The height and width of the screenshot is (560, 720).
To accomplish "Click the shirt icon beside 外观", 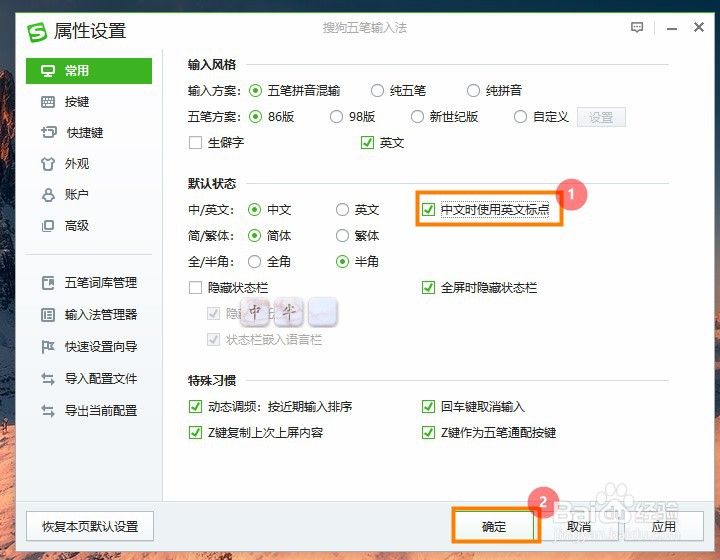I will (x=48, y=164).
